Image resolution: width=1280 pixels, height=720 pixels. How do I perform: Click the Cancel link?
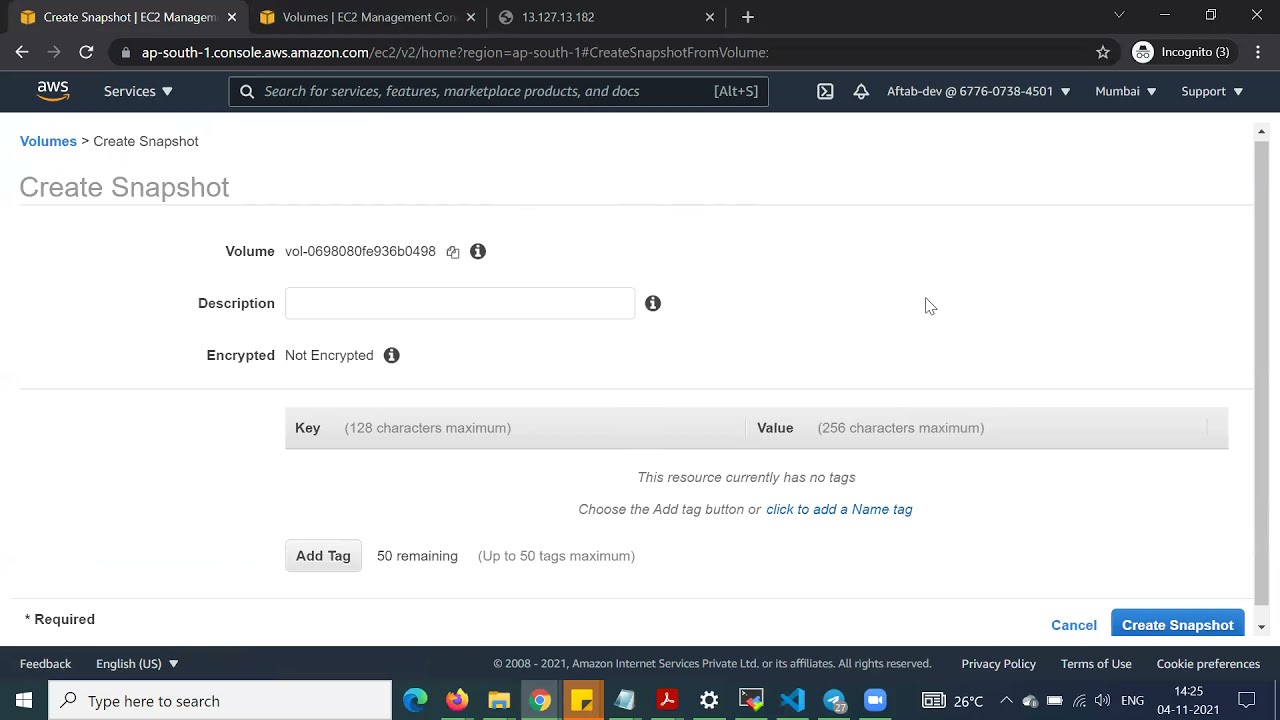(x=1074, y=625)
